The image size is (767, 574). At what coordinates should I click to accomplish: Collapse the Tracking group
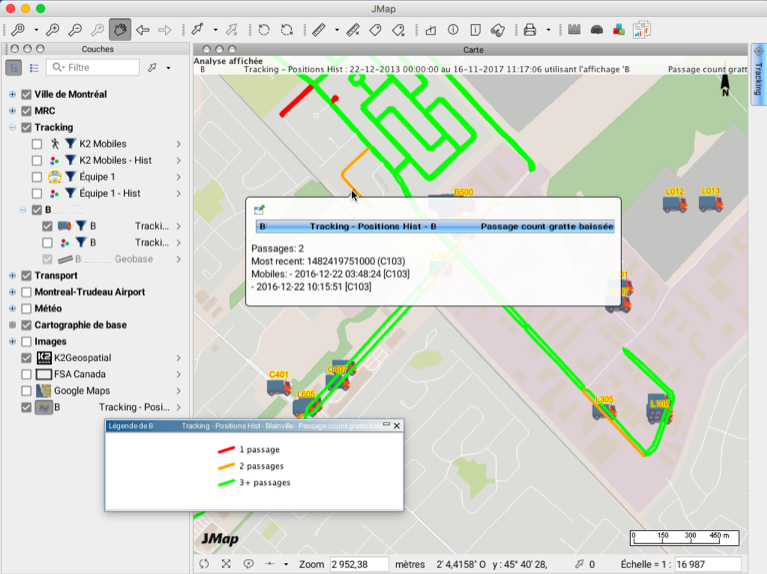tap(12, 128)
